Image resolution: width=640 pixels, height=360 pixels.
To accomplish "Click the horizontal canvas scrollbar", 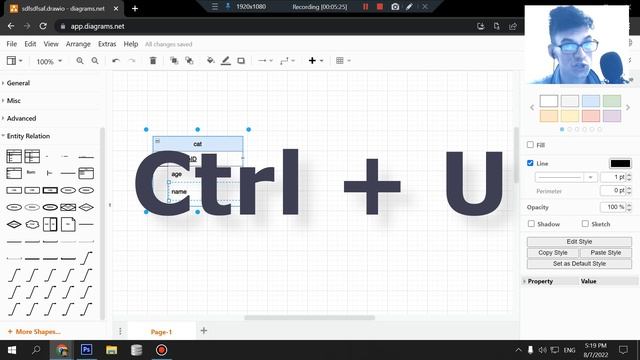I will [309, 318].
